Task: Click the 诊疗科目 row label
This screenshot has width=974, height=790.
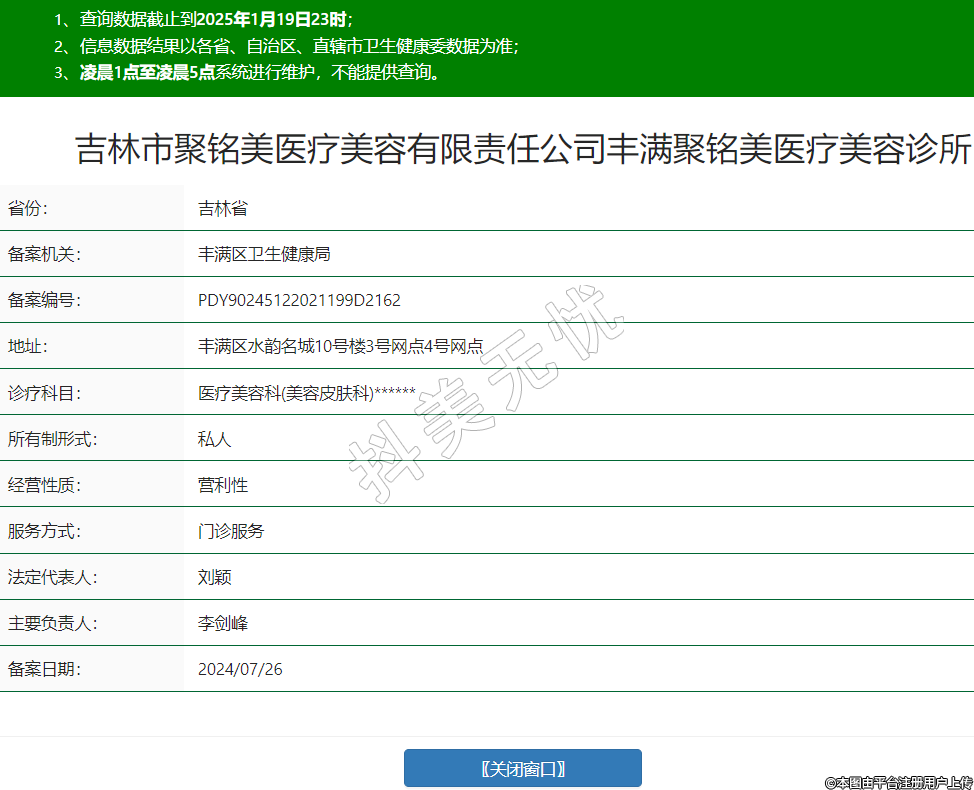Action: (44, 393)
